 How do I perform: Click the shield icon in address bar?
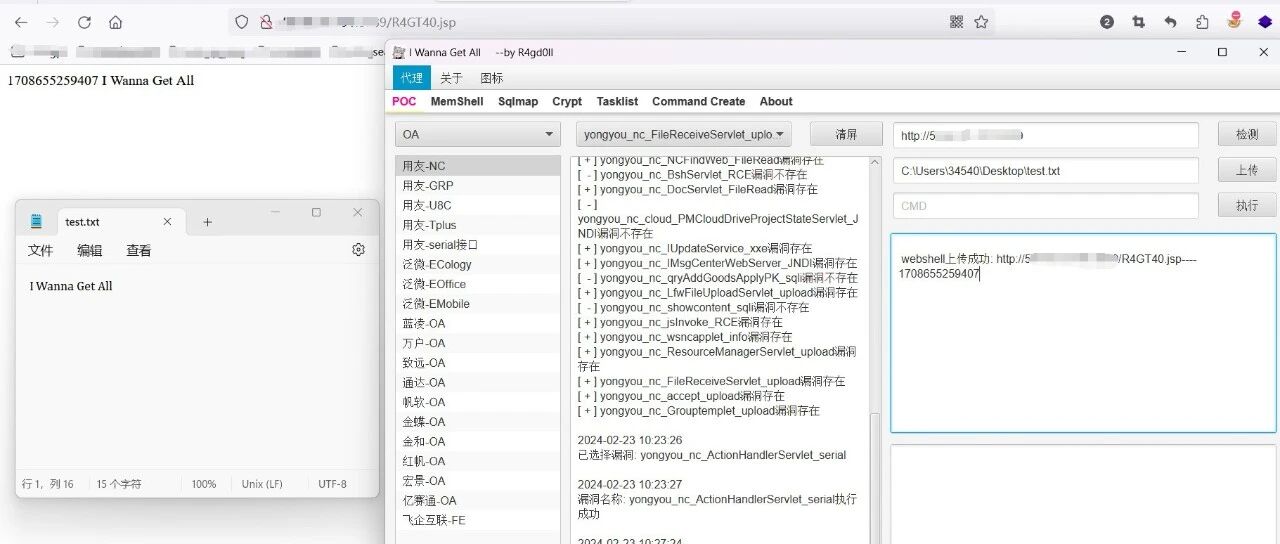(x=240, y=22)
